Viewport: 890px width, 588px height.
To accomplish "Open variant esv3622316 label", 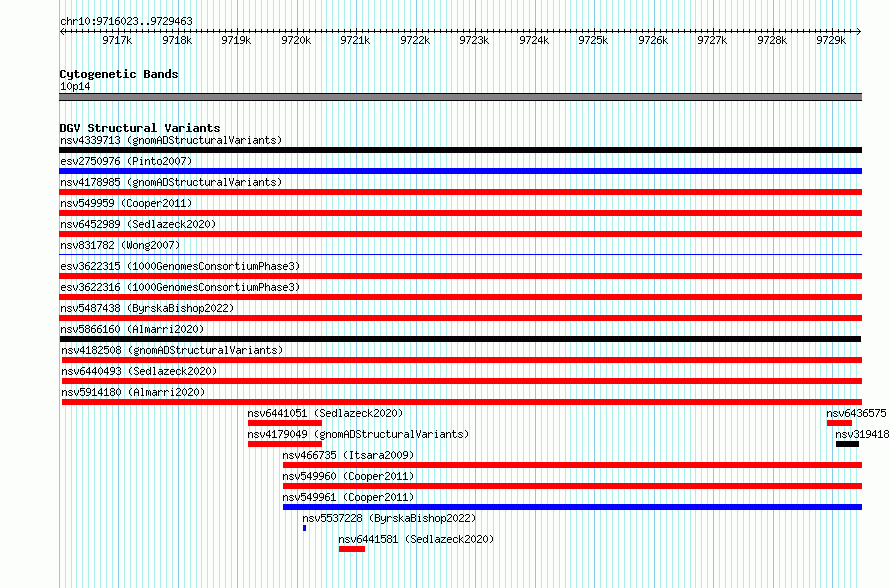I will [x=180, y=287].
